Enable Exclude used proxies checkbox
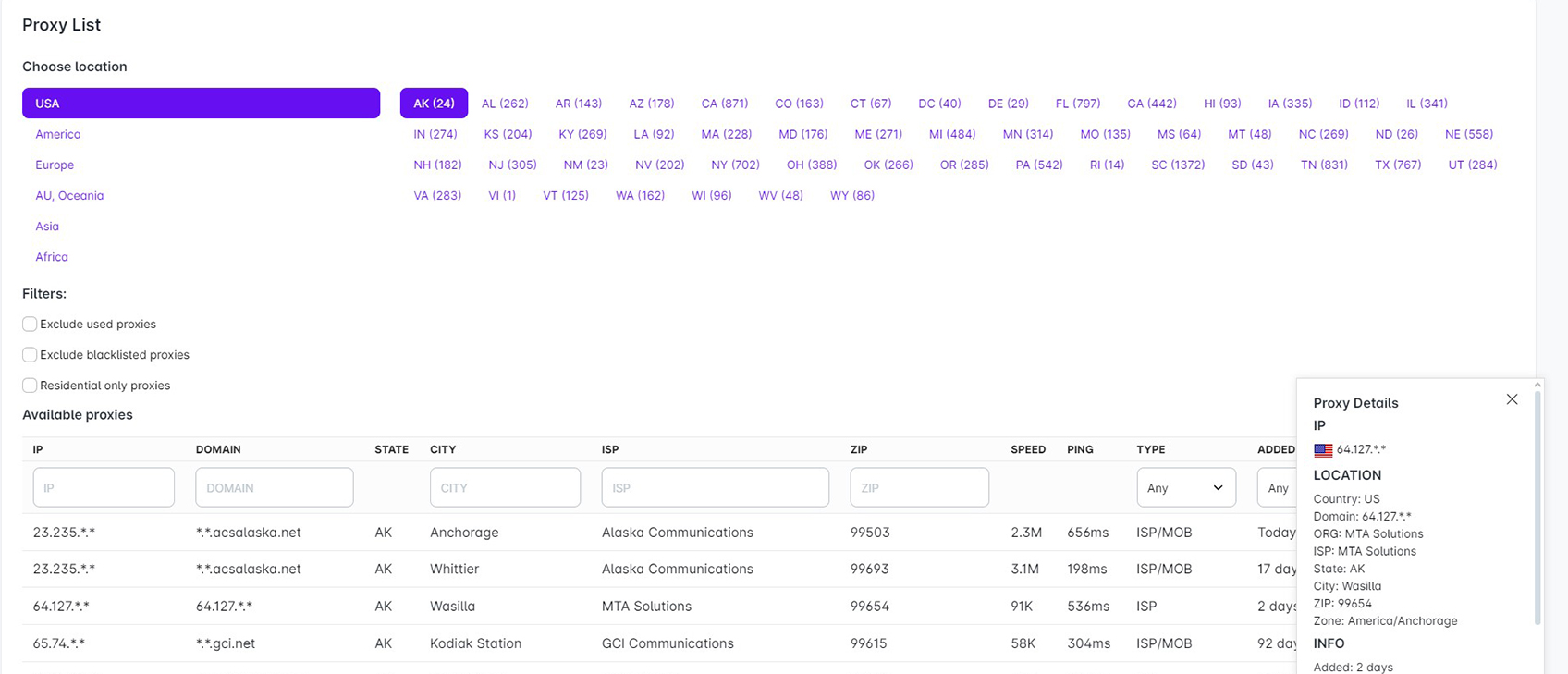 (30, 324)
